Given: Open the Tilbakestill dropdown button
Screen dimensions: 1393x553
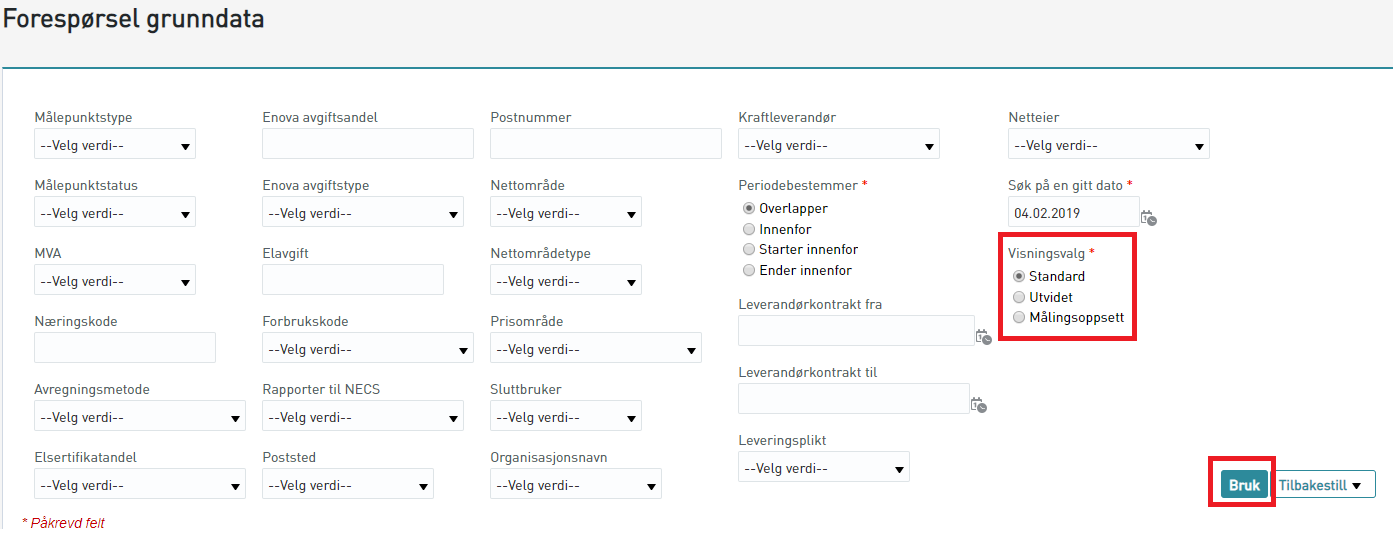Looking at the screenshot, I should pos(1323,485).
